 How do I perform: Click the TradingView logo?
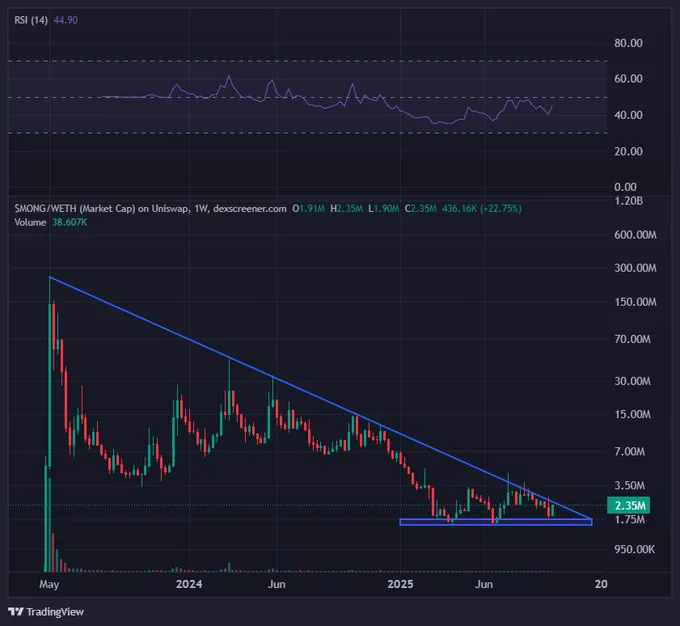tap(46, 612)
